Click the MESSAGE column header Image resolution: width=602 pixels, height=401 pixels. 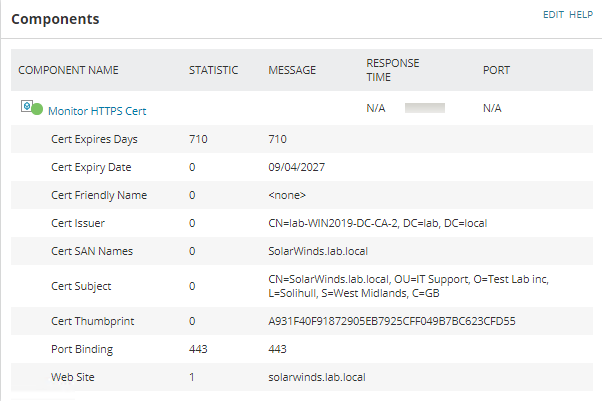coord(292,70)
